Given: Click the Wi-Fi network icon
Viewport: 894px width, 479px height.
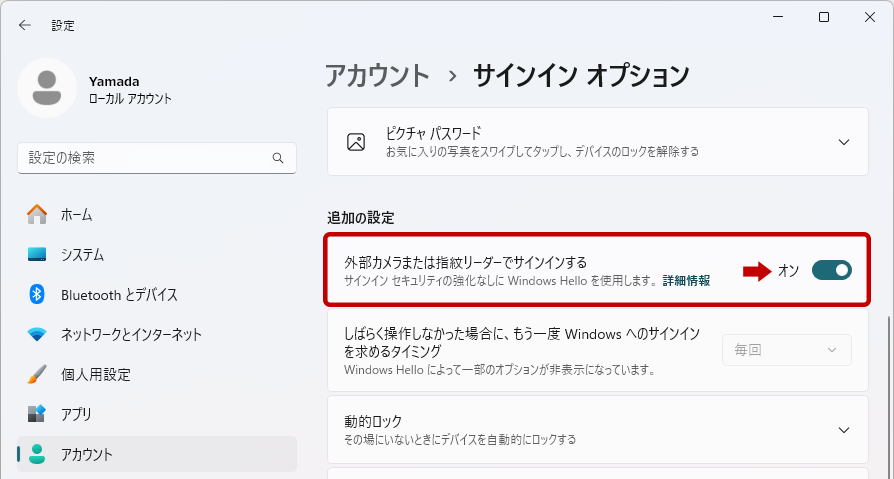Looking at the screenshot, I should (37, 334).
